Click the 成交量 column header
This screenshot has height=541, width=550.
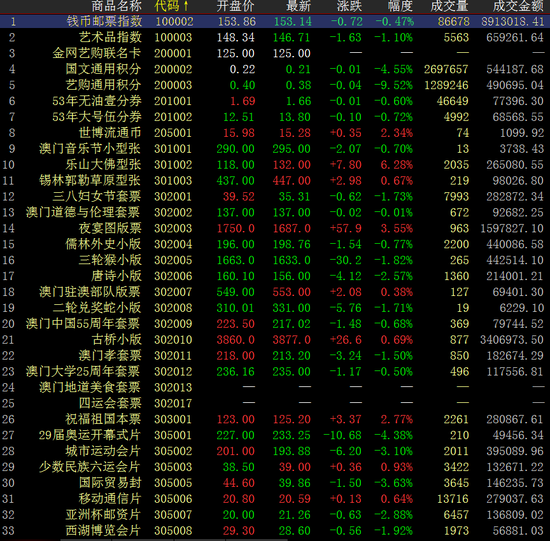(449, 6)
